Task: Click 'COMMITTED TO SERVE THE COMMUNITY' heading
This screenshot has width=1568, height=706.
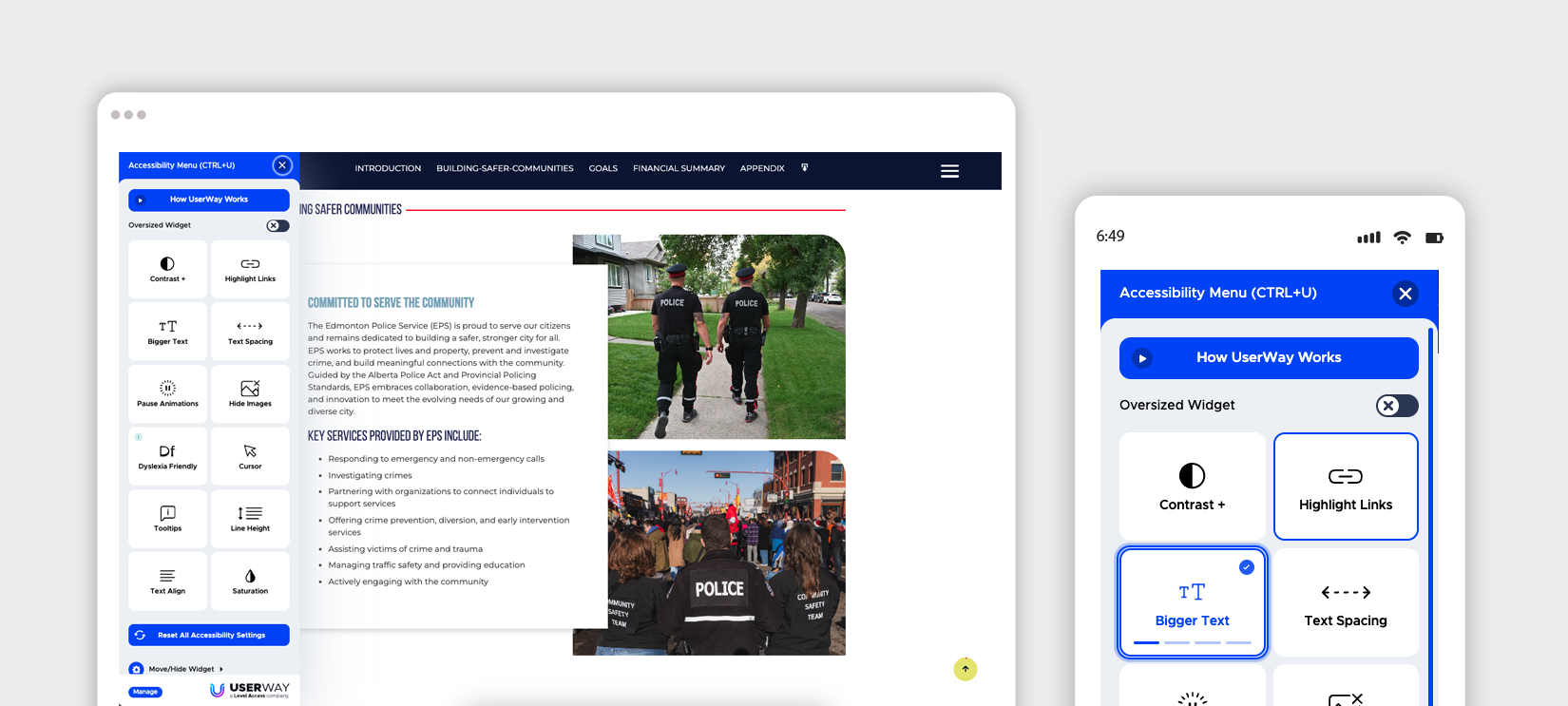Action: [391, 303]
